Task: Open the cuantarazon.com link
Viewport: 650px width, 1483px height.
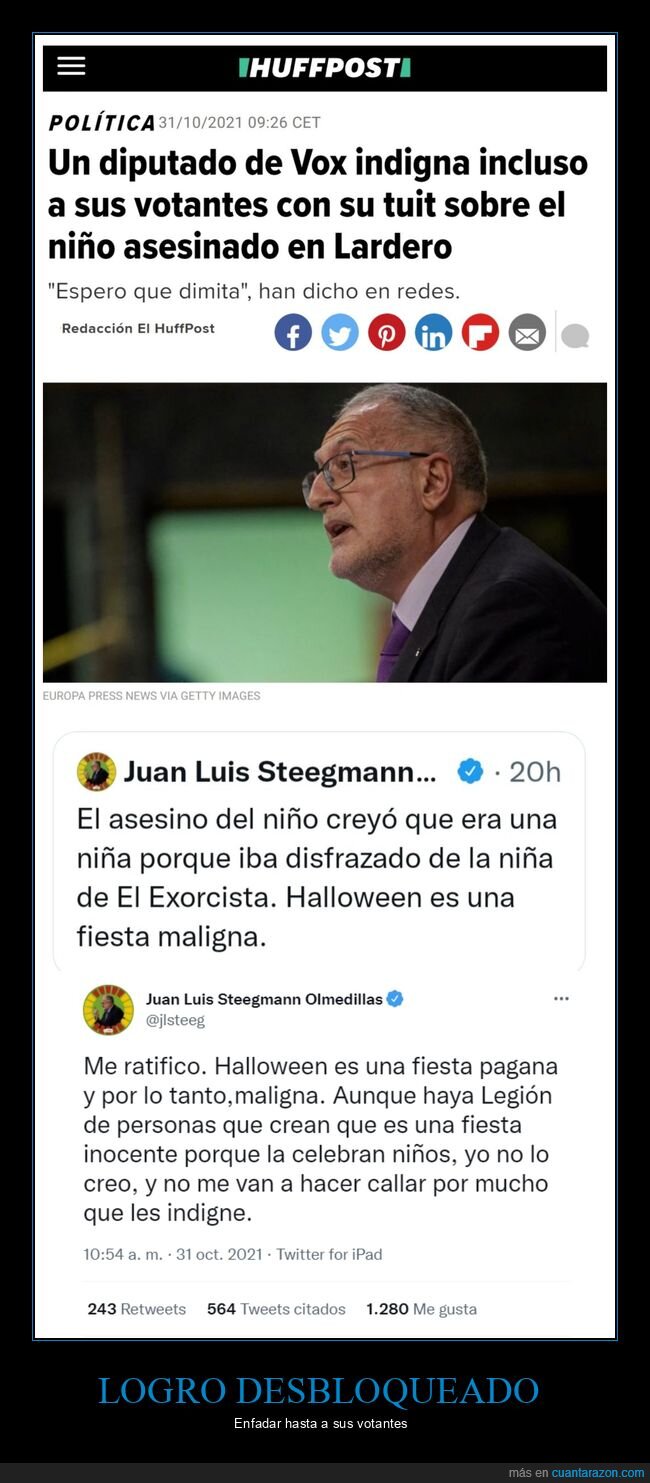Action: pyautogui.click(x=597, y=1473)
